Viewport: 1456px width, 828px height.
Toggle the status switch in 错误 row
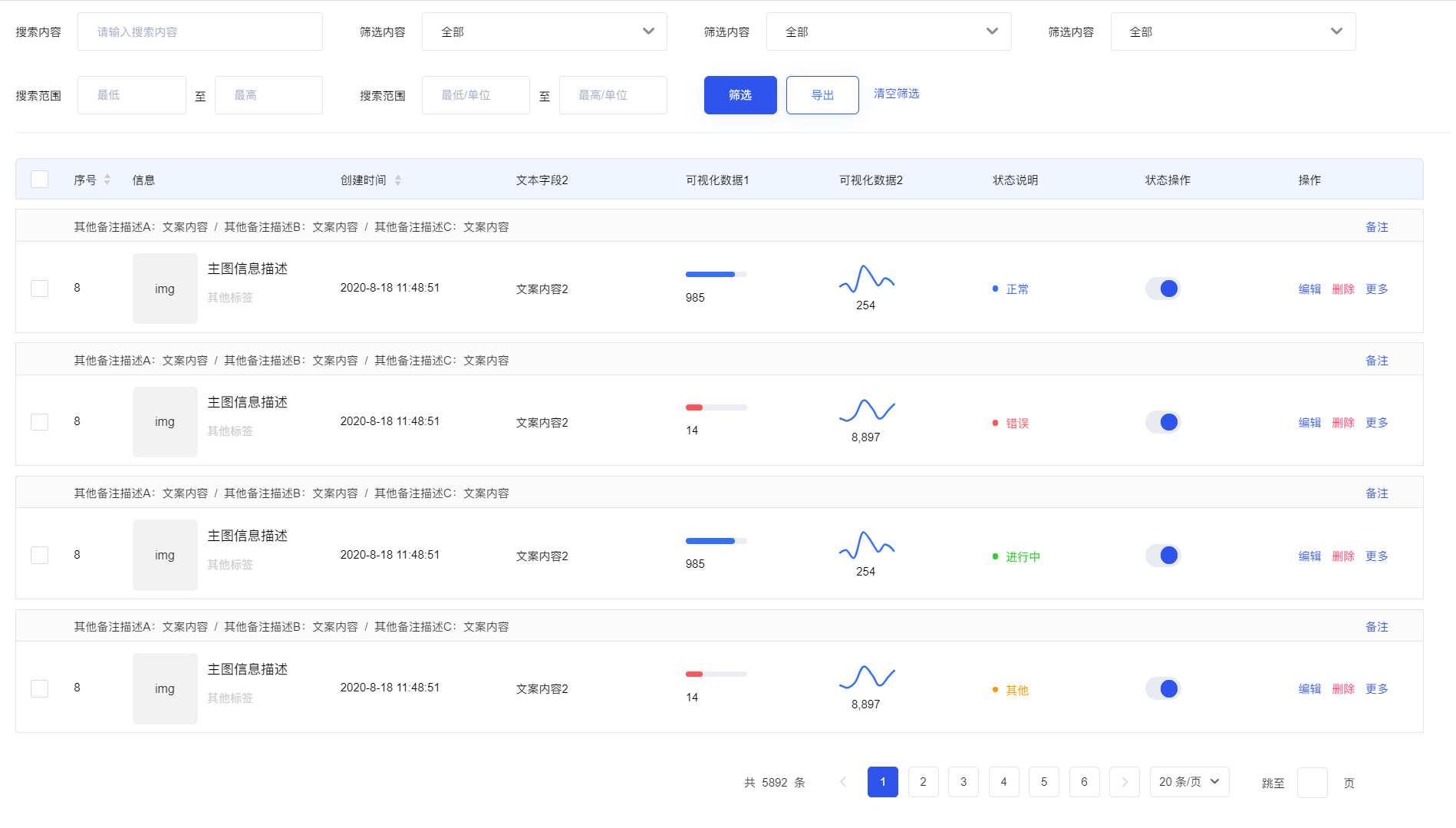(x=1163, y=422)
